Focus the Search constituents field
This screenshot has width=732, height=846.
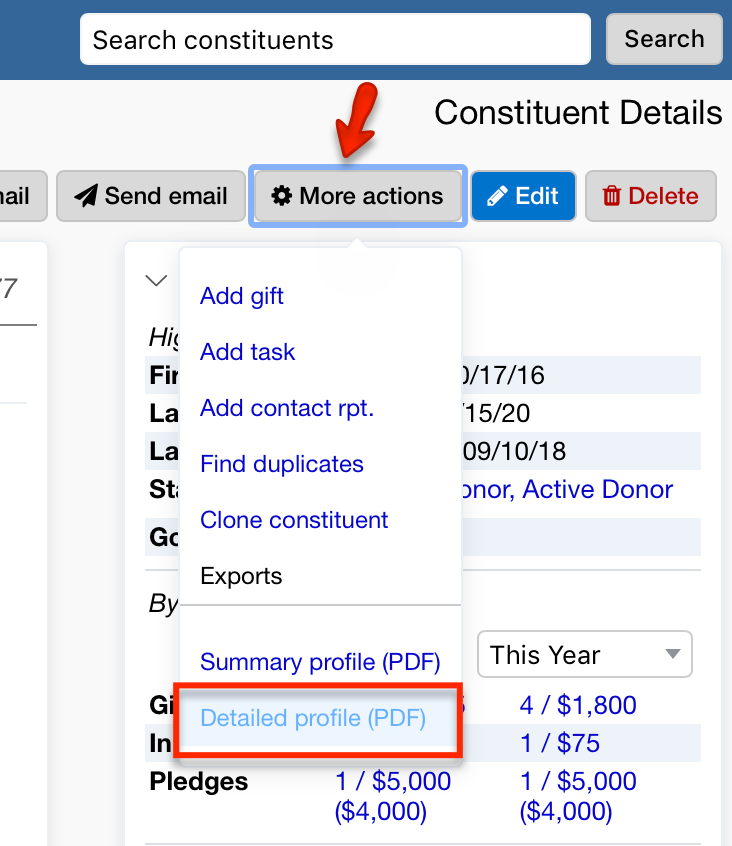click(335, 39)
